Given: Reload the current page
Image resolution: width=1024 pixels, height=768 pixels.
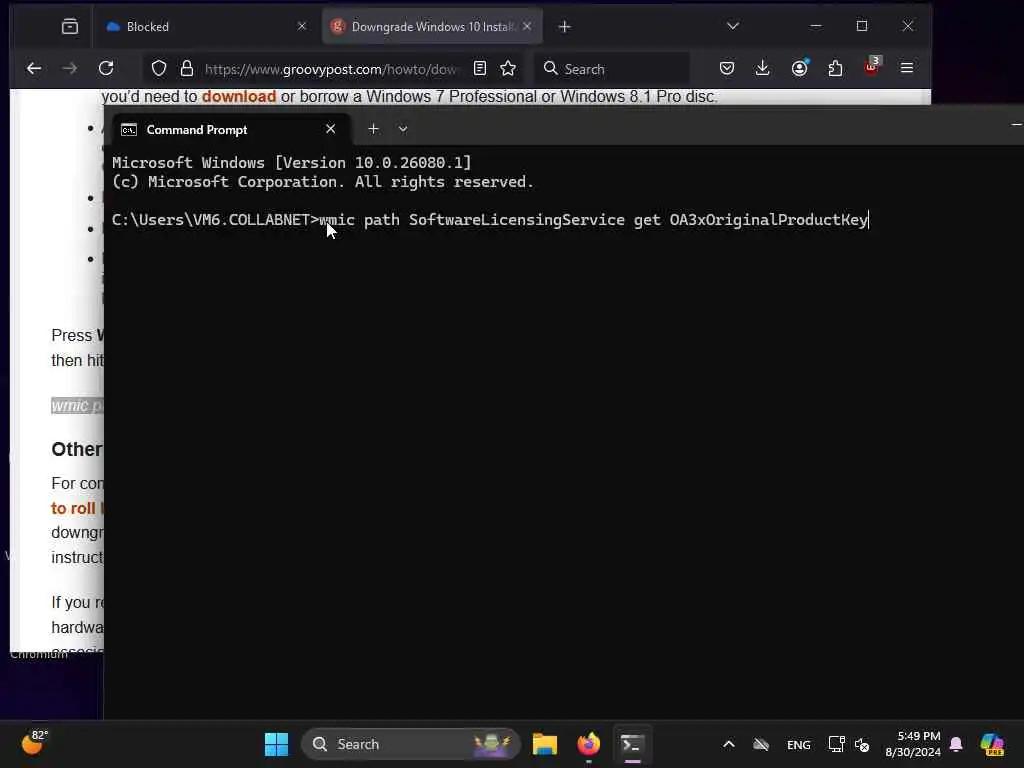Looking at the screenshot, I should [x=106, y=69].
